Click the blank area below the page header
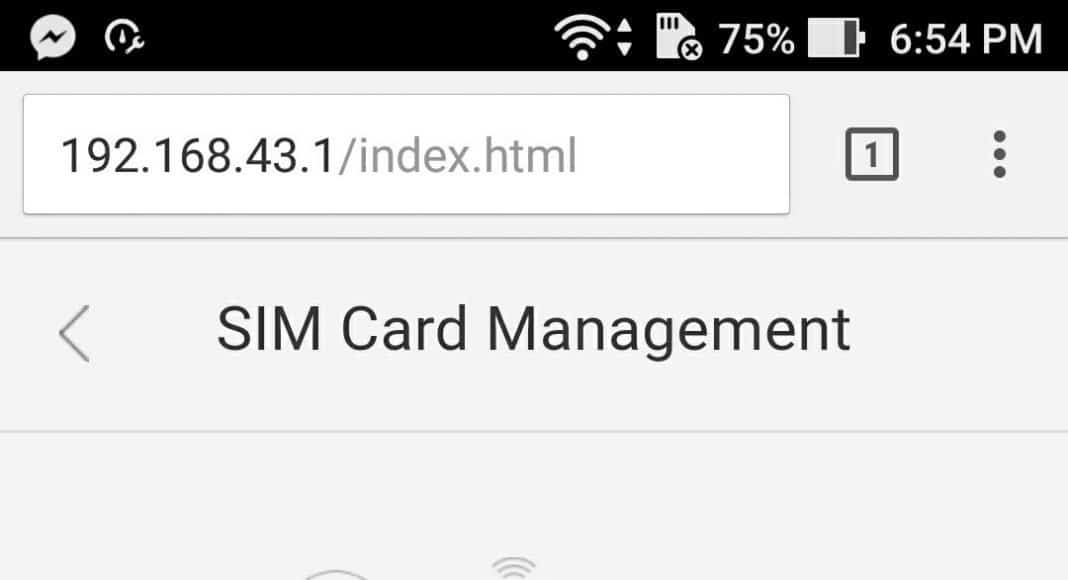Viewport: 1068px width, 580px height. [534, 490]
